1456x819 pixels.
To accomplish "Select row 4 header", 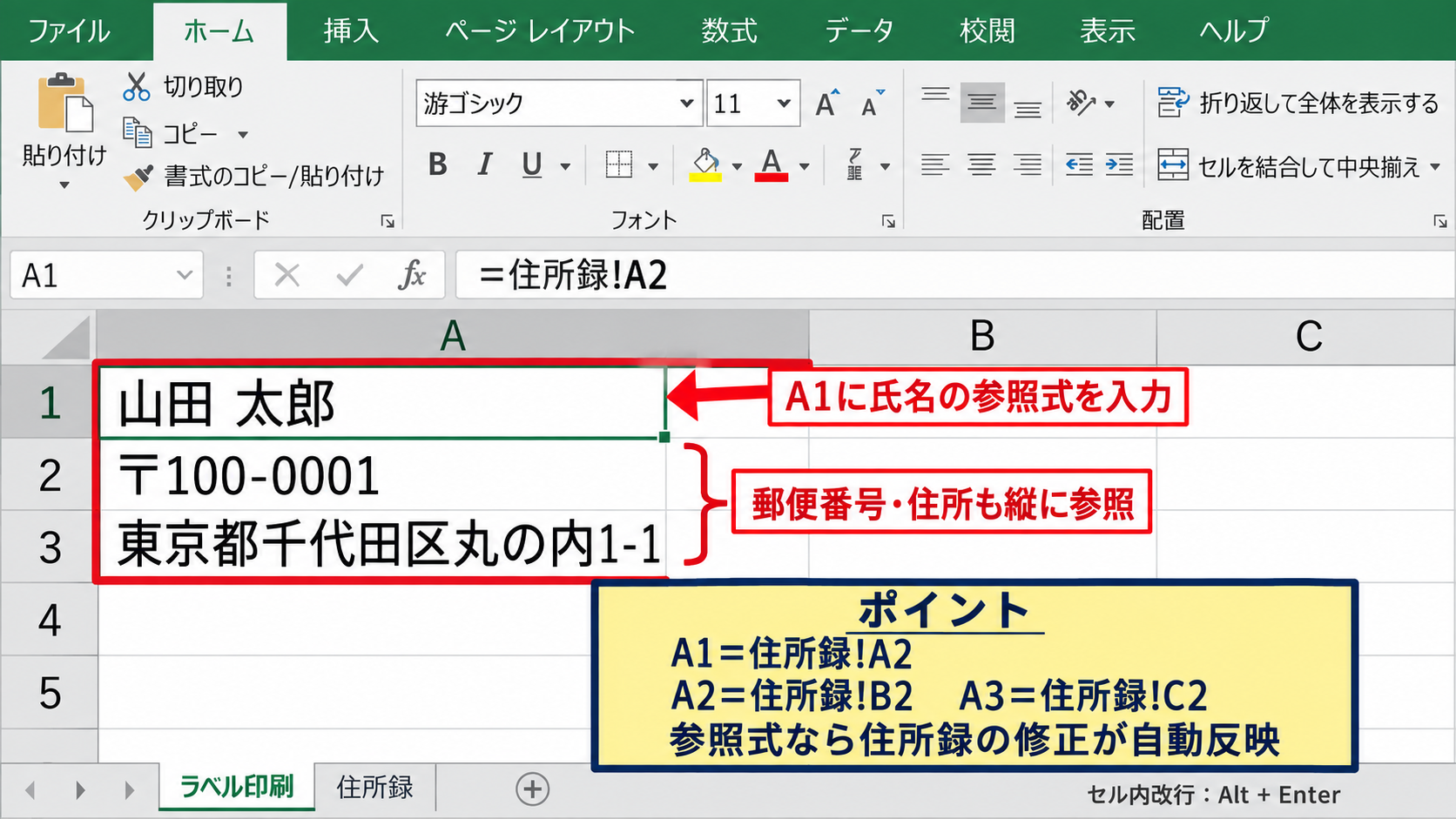I will pyautogui.click(x=49, y=619).
